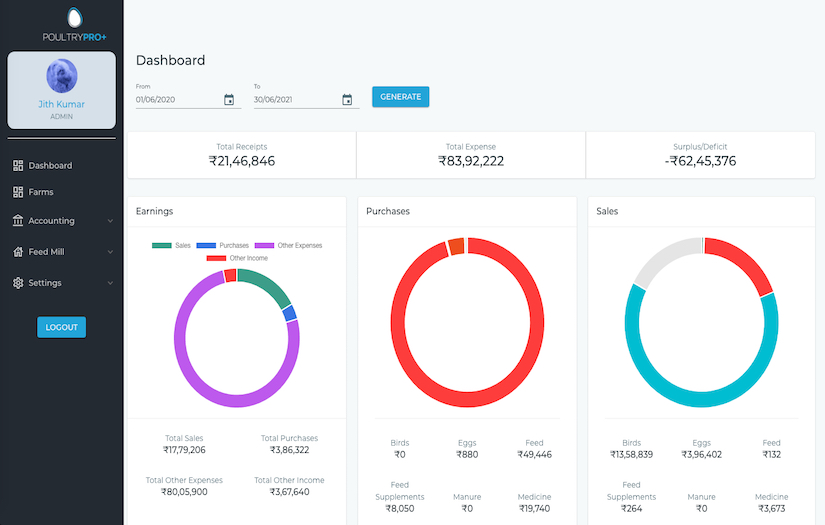The image size is (825, 525).
Task: Click the Feed Mill factory icon
Action: (18, 252)
